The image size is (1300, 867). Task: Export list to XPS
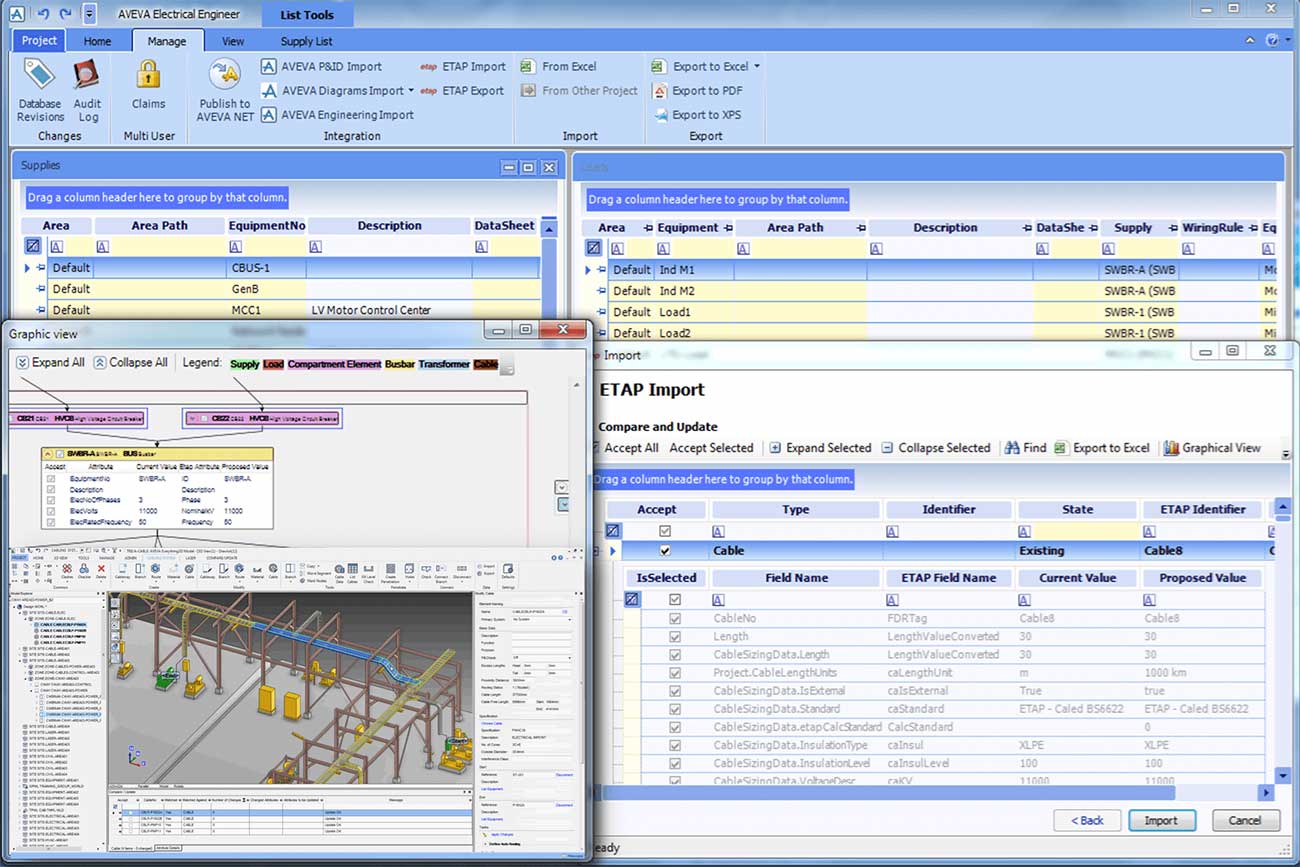696,115
